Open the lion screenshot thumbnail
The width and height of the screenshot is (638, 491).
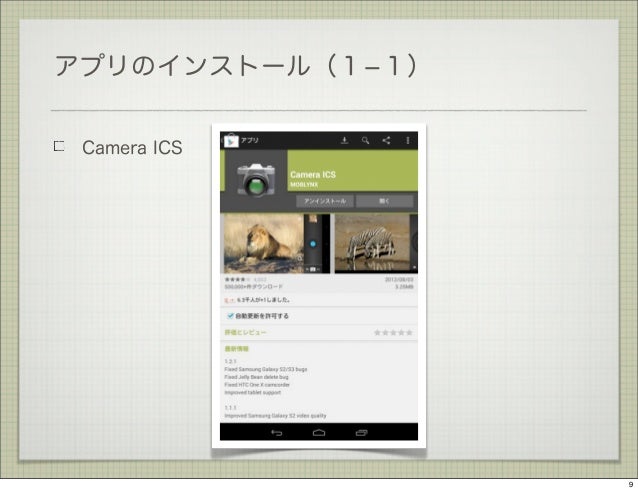(277, 243)
